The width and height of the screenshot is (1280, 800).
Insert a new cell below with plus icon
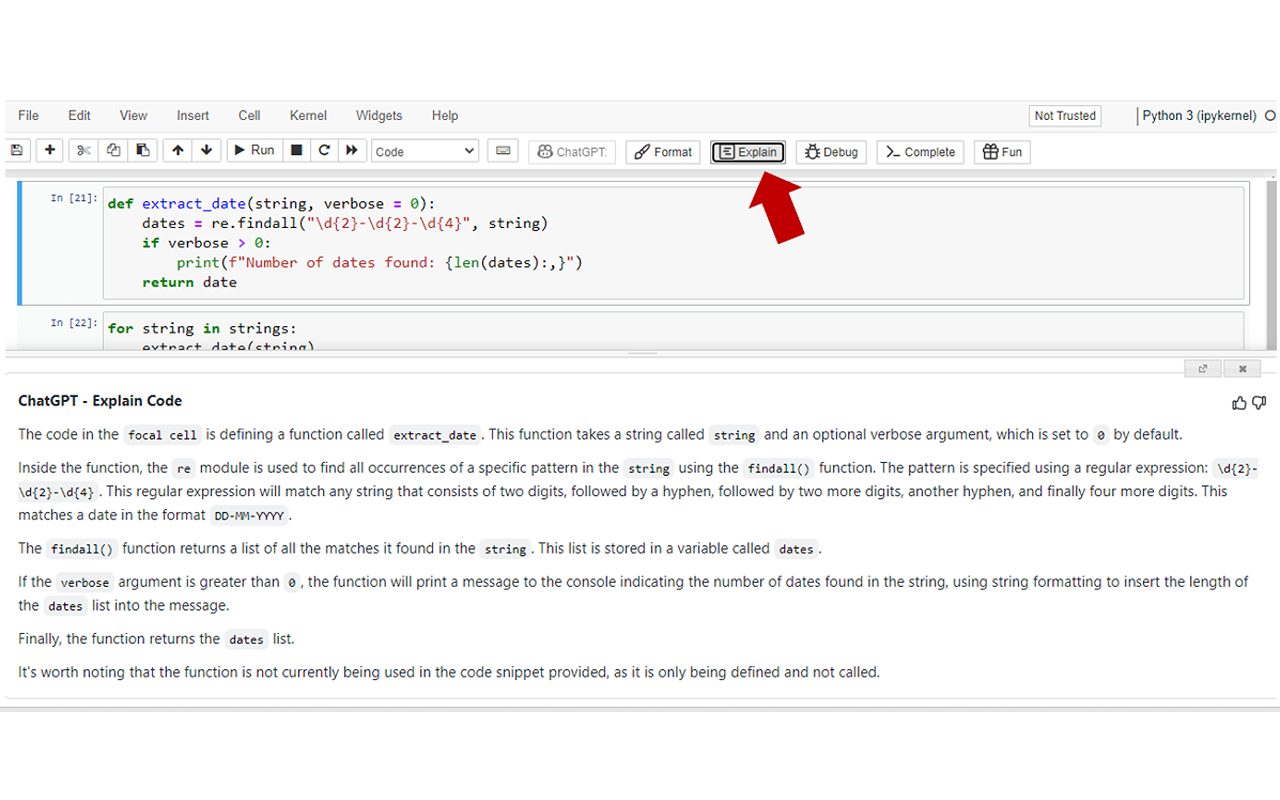[x=49, y=151]
